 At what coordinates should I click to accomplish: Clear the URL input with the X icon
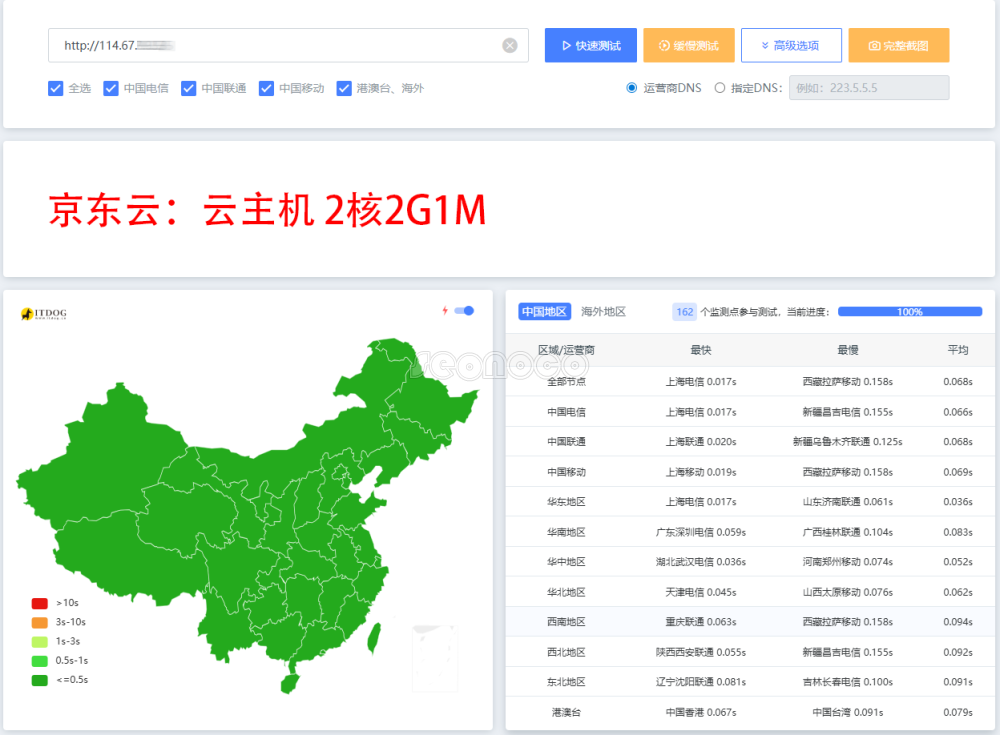(x=510, y=45)
